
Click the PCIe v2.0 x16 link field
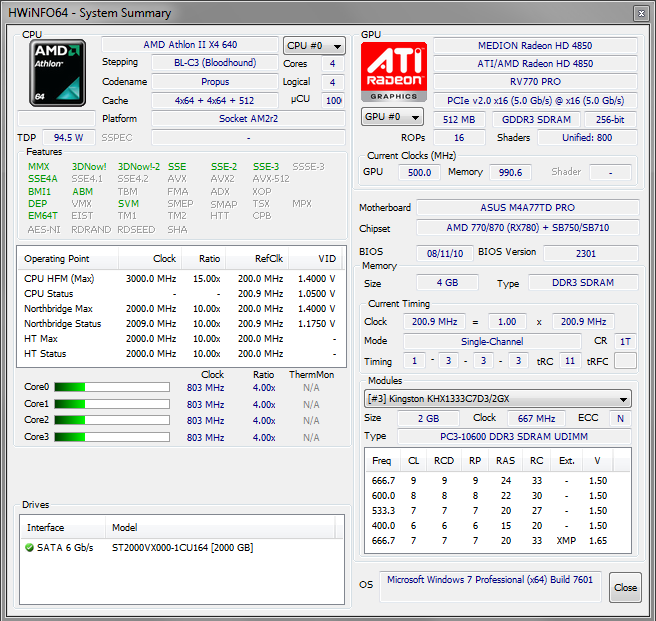tap(535, 101)
